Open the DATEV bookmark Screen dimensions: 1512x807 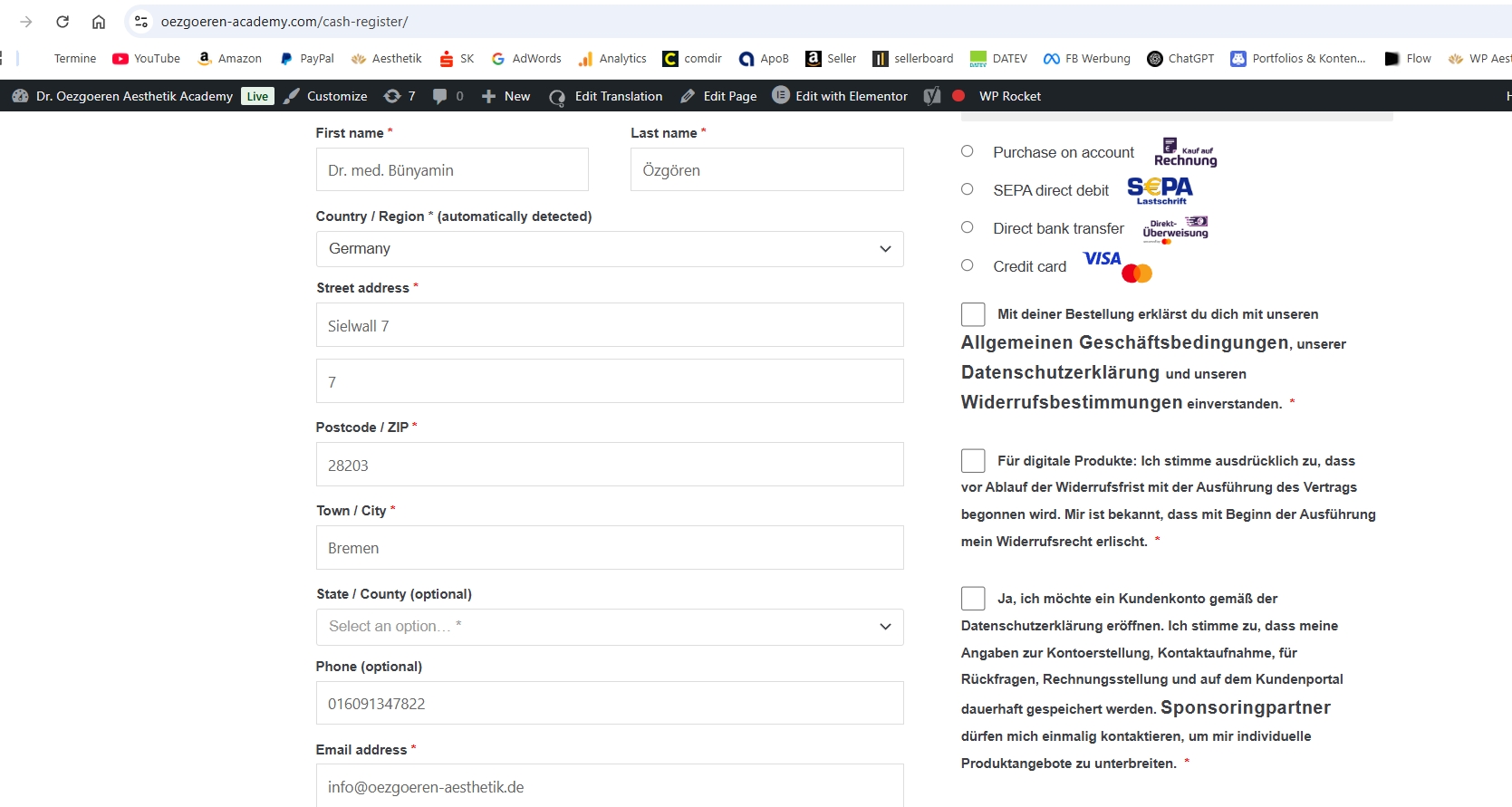click(x=998, y=58)
